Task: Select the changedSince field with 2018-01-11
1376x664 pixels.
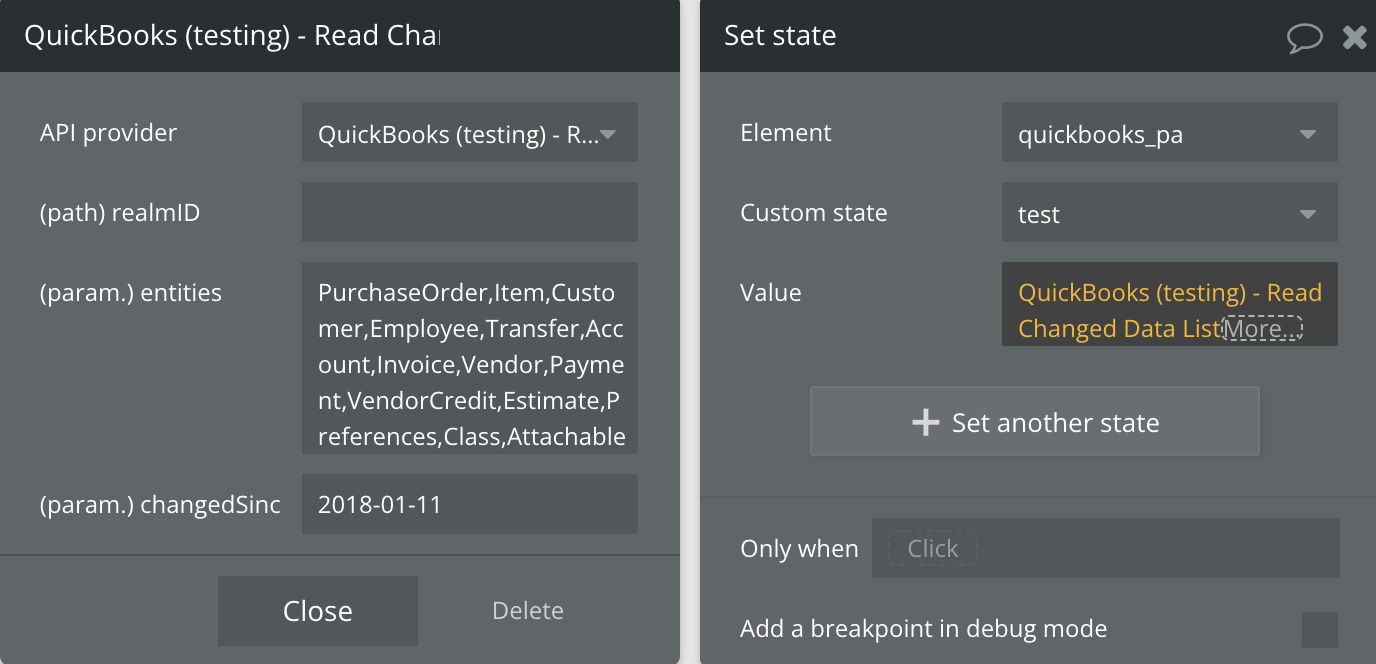Action: pyautogui.click(x=470, y=504)
